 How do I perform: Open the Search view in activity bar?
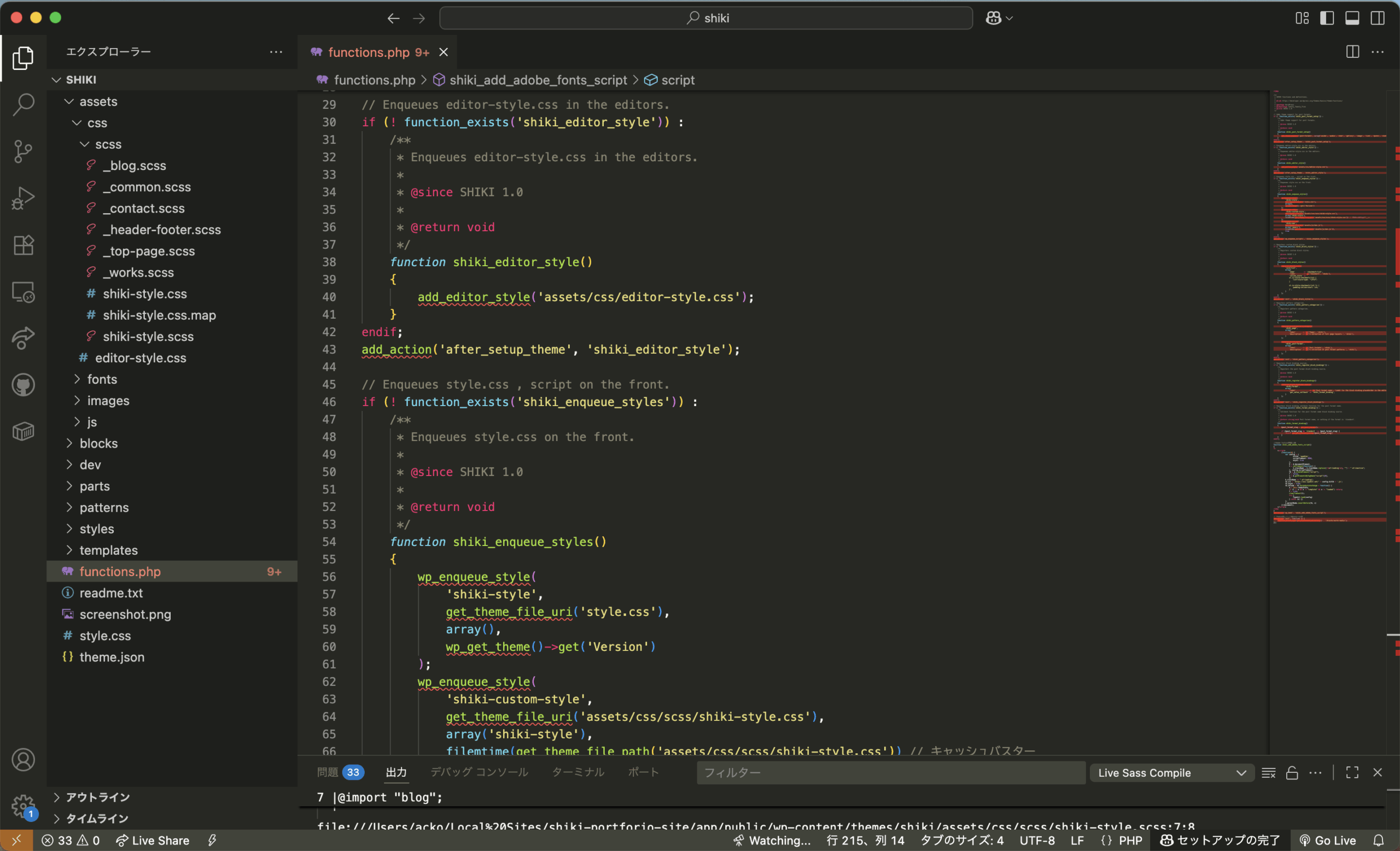[24, 104]
